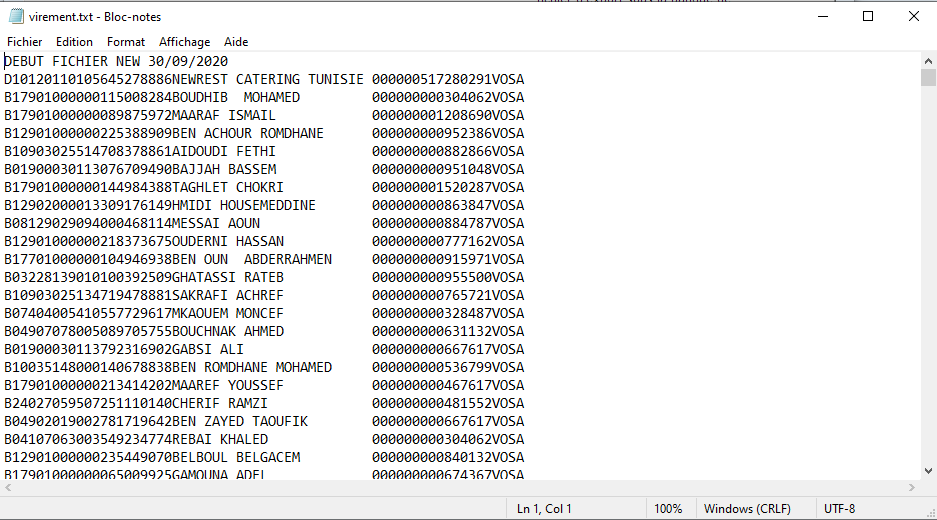Click the vertical scrollbar down arrow
Viewport: 937px width, 520px height.
[928, 472]
